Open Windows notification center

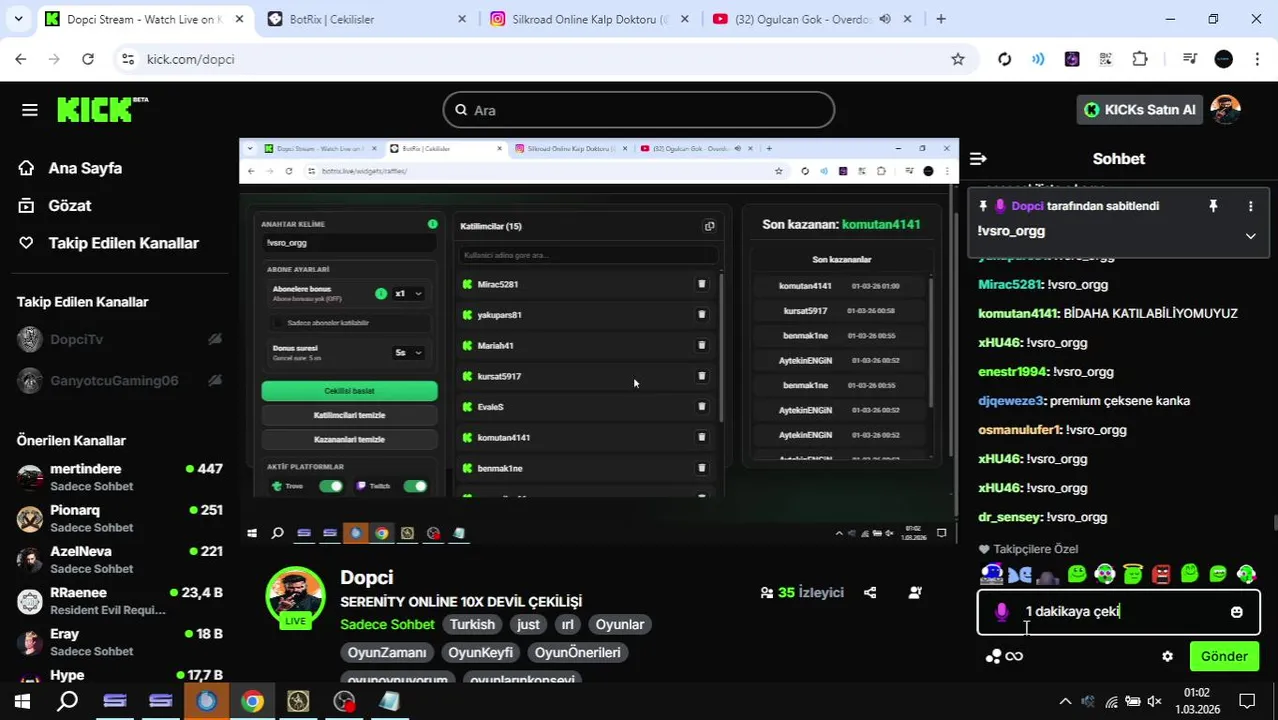(x=1247, y=702)
